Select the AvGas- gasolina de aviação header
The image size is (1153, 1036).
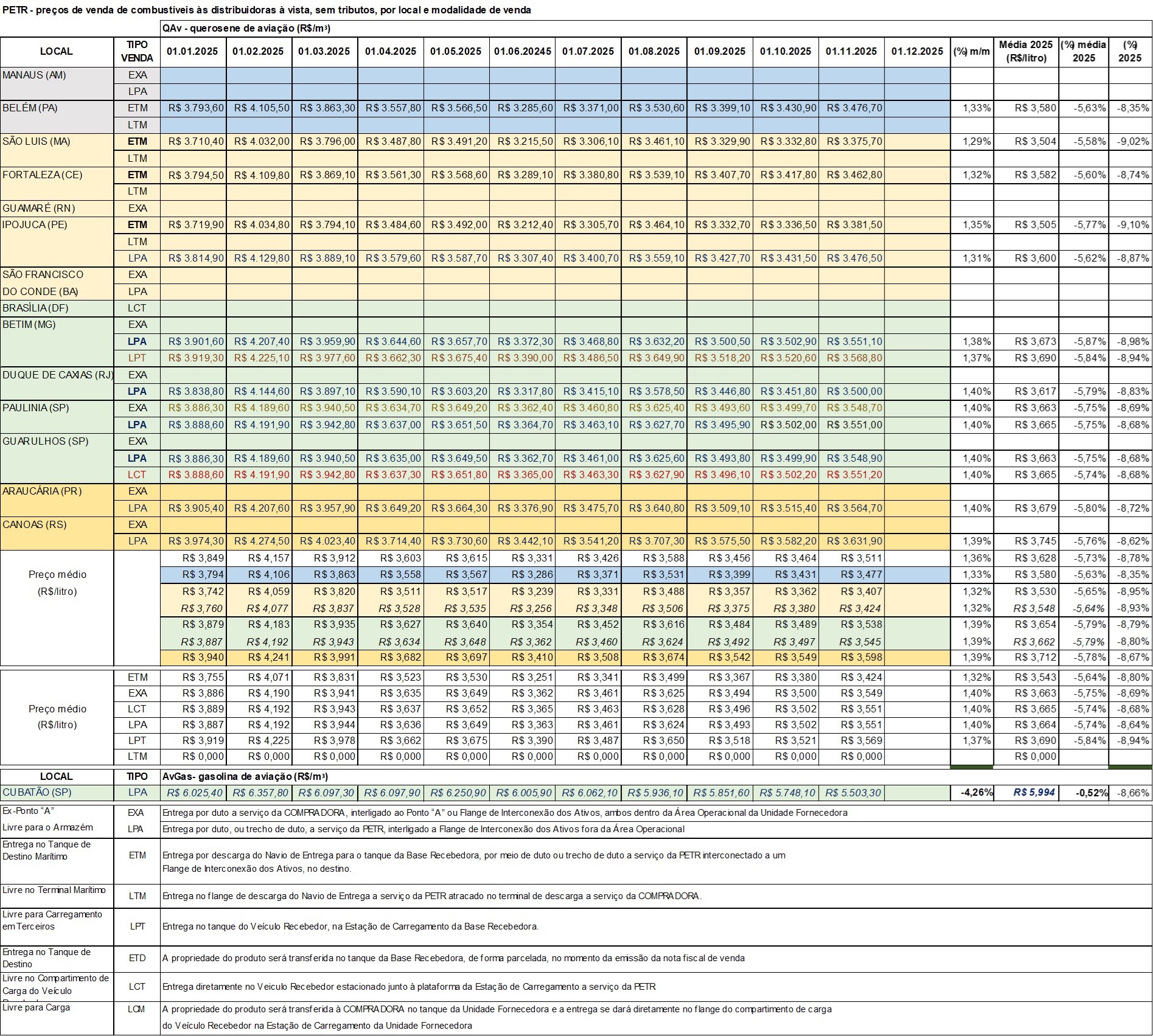pos(246,777)
